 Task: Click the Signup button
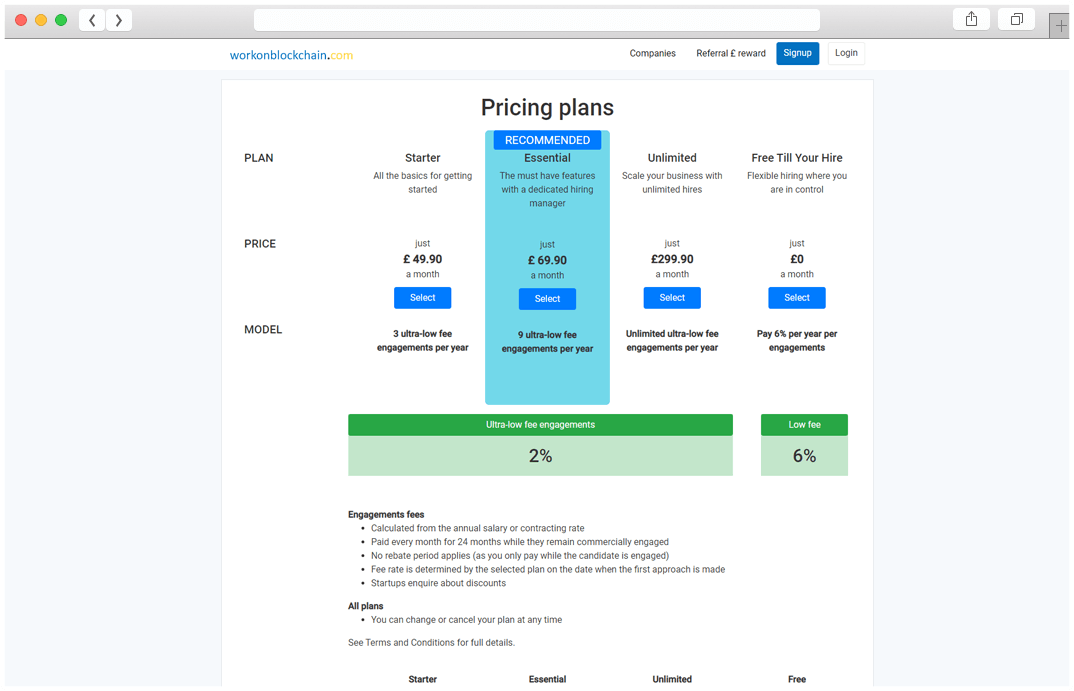(x=797, y=53)
